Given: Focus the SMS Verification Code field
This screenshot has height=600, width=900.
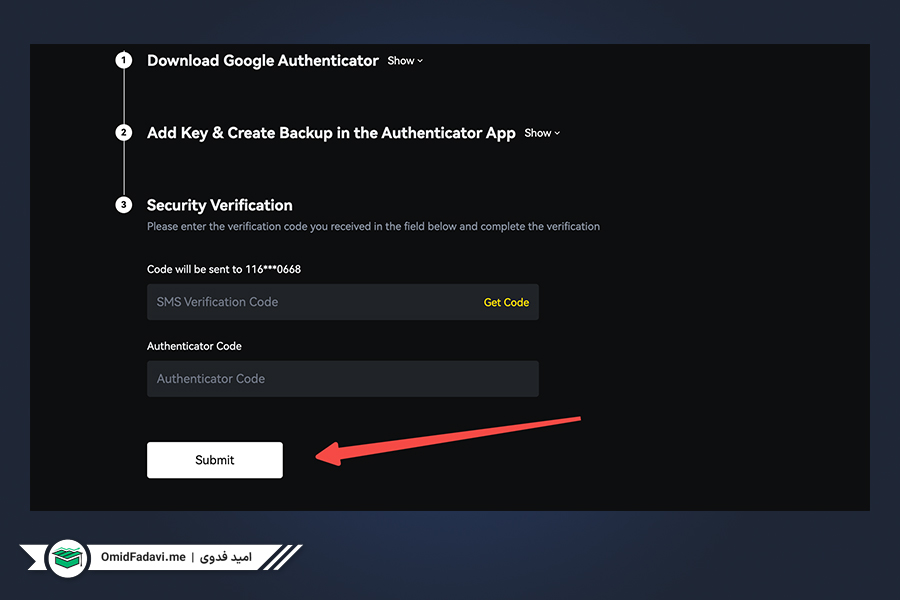Looking at the screenshot, I should [x=343, y=302].
